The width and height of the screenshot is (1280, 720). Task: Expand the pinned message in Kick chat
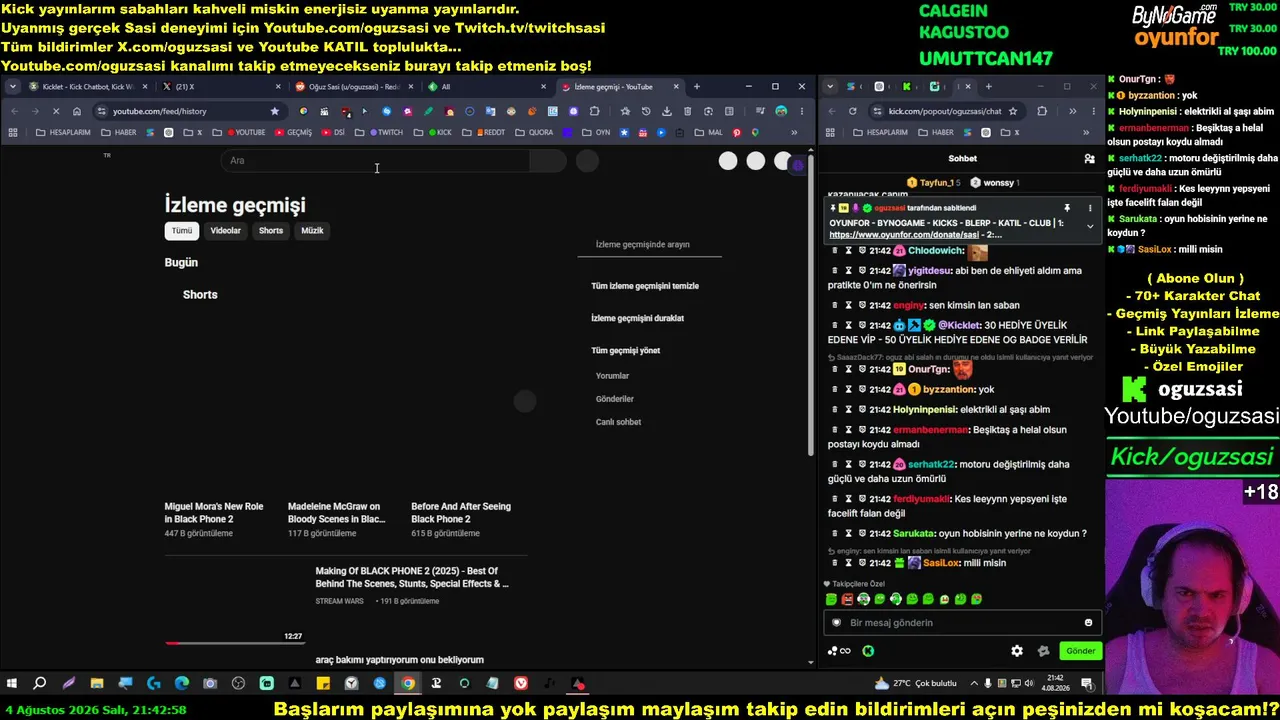pos(1090,226)
